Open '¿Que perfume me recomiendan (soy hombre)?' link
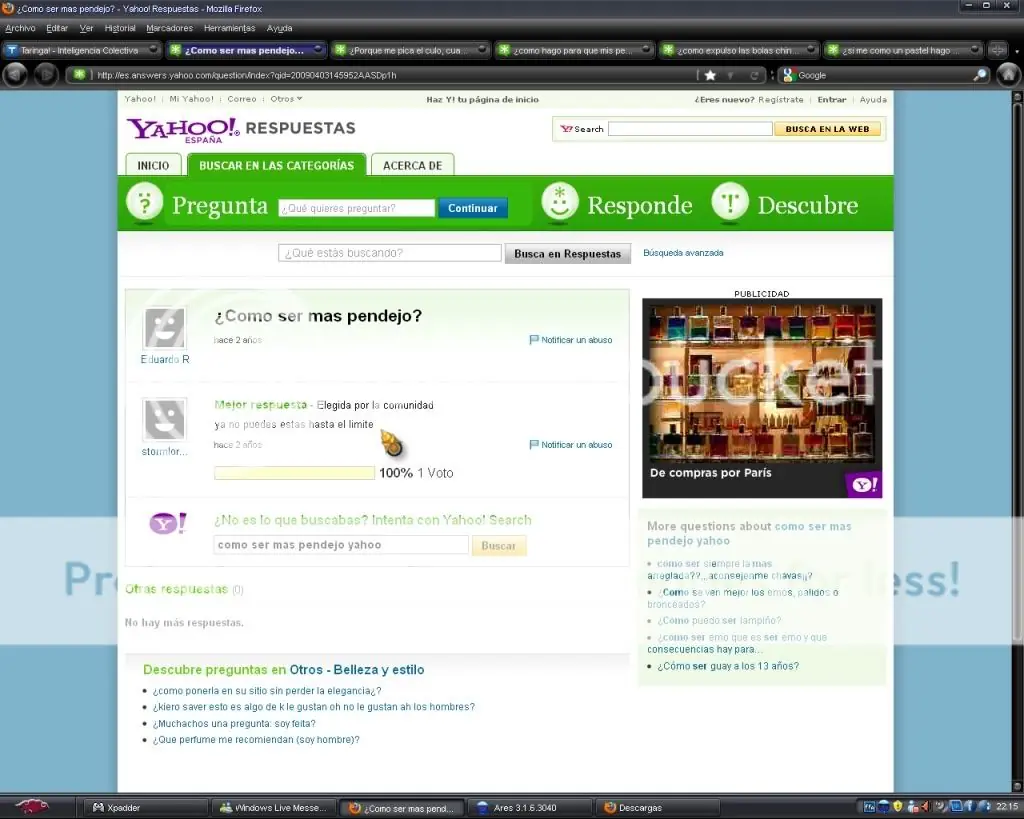 [x=256, y=740]
